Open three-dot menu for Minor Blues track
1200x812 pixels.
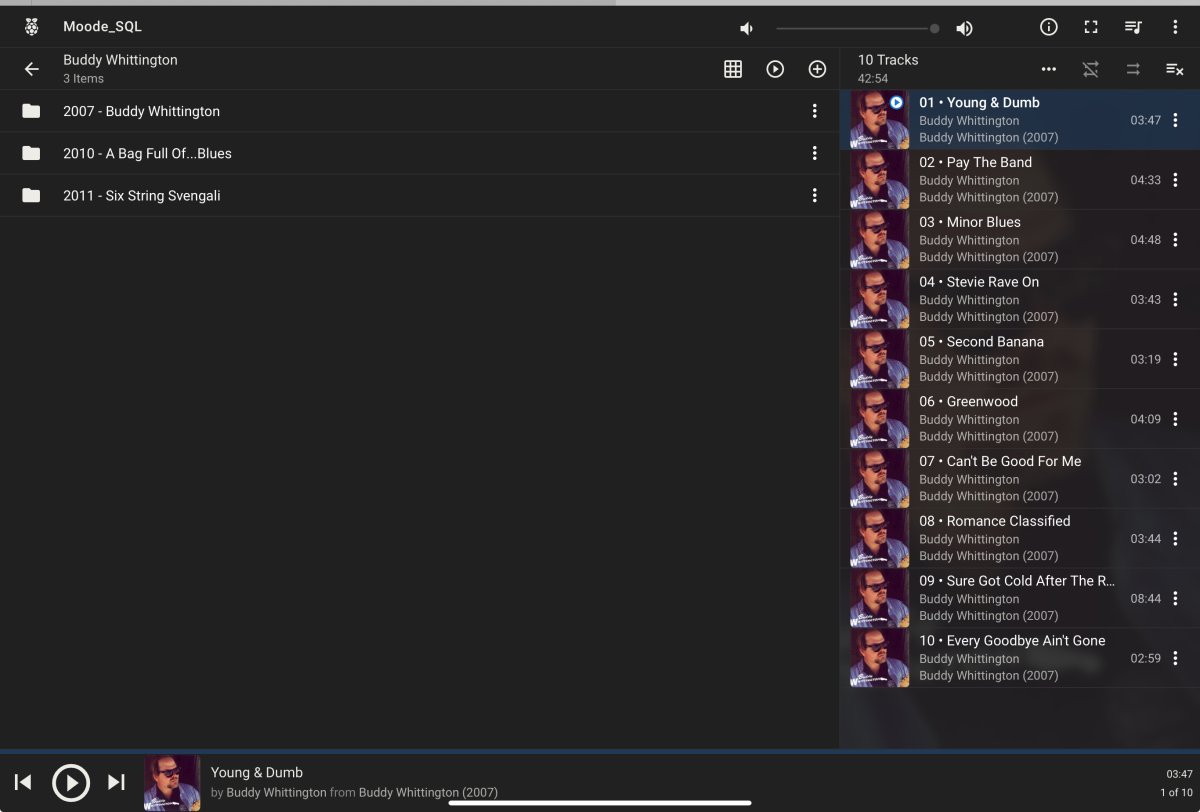pyautogui.click(x=1175, y=240)
